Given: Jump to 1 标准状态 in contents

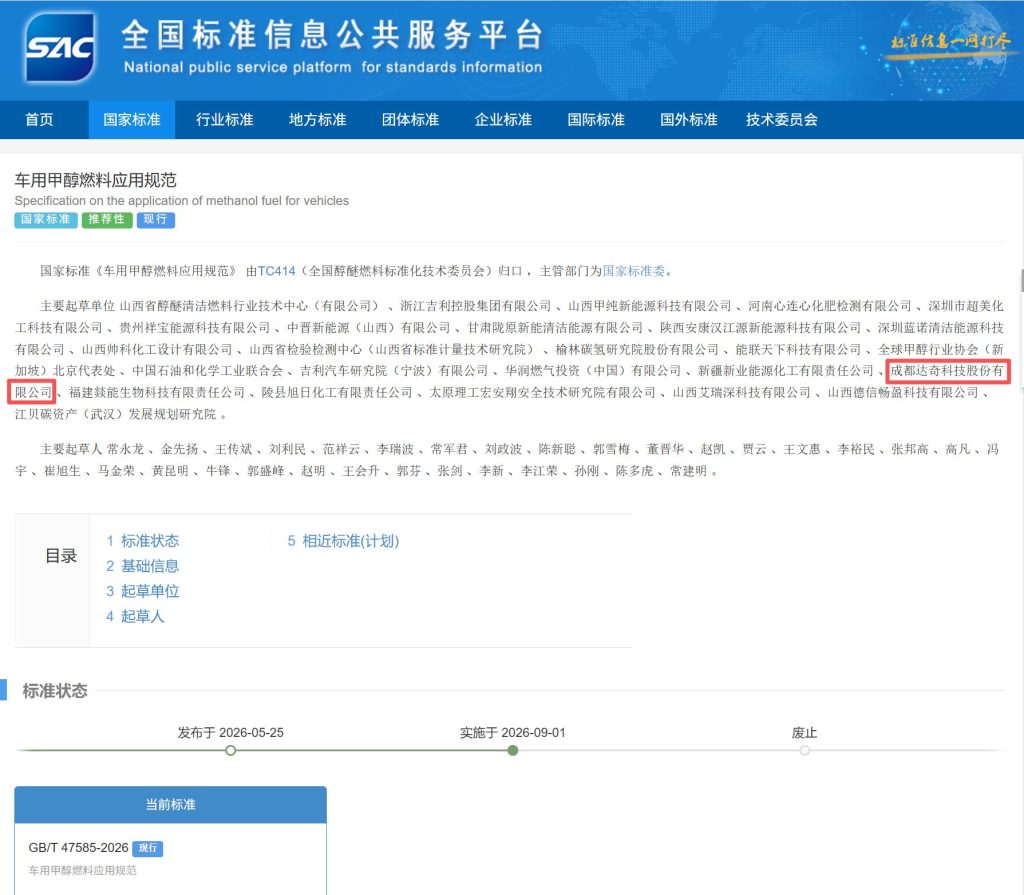Looking at the screenshot, I should (x=142, y=541).
